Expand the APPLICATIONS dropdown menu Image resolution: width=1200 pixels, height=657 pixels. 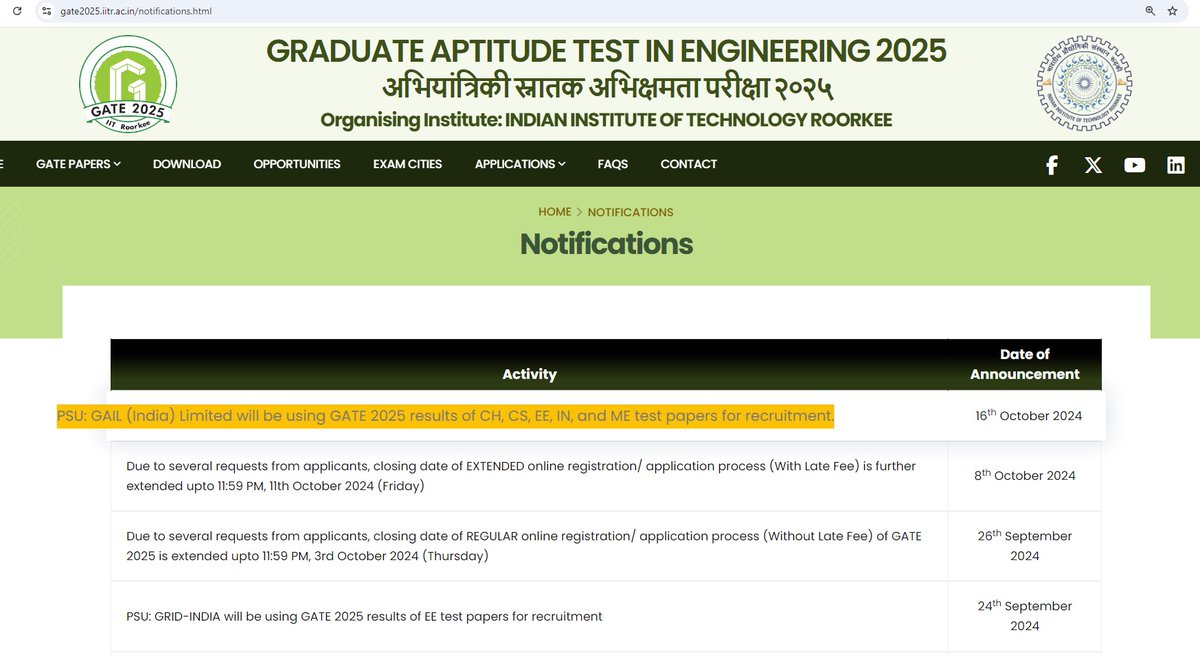point(520,164)
